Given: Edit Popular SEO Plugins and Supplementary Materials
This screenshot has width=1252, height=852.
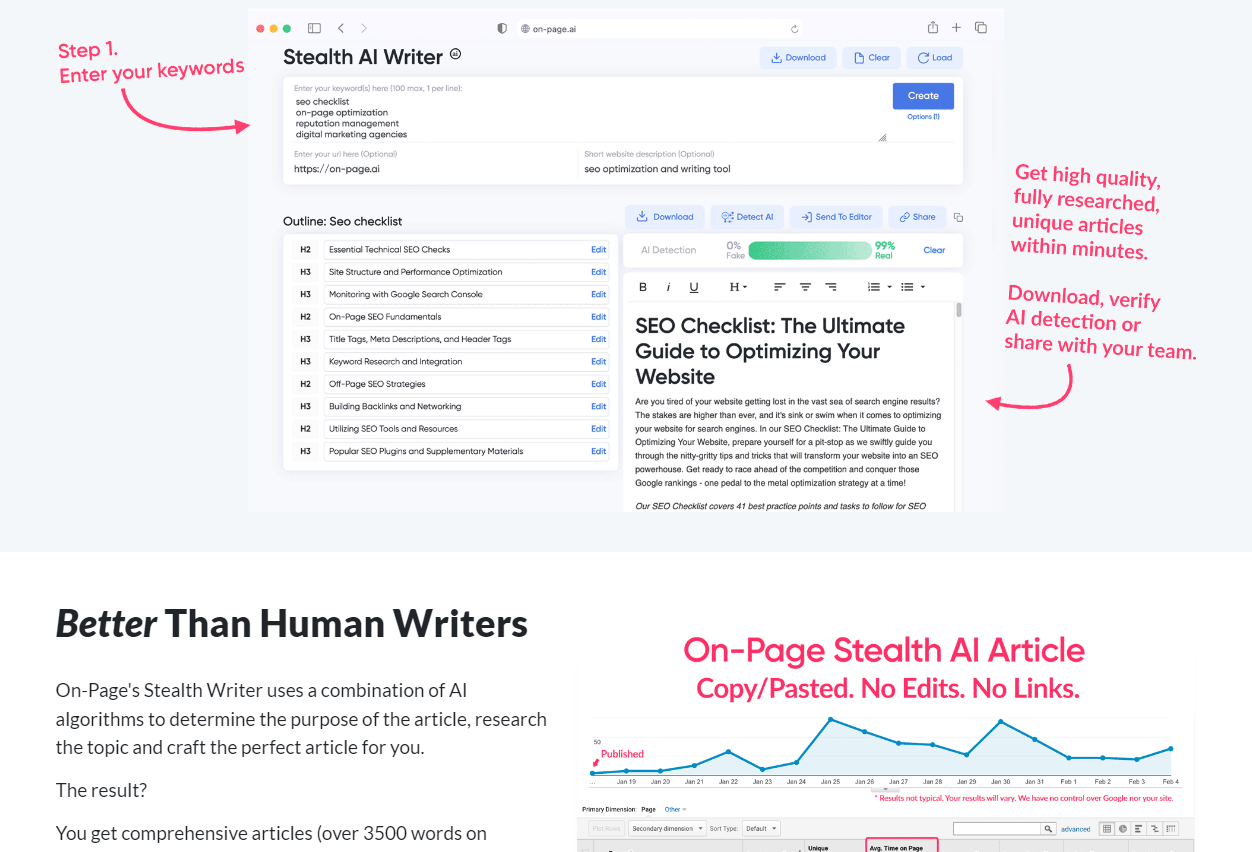Looking at the screenshot, I should click(598, 451).
